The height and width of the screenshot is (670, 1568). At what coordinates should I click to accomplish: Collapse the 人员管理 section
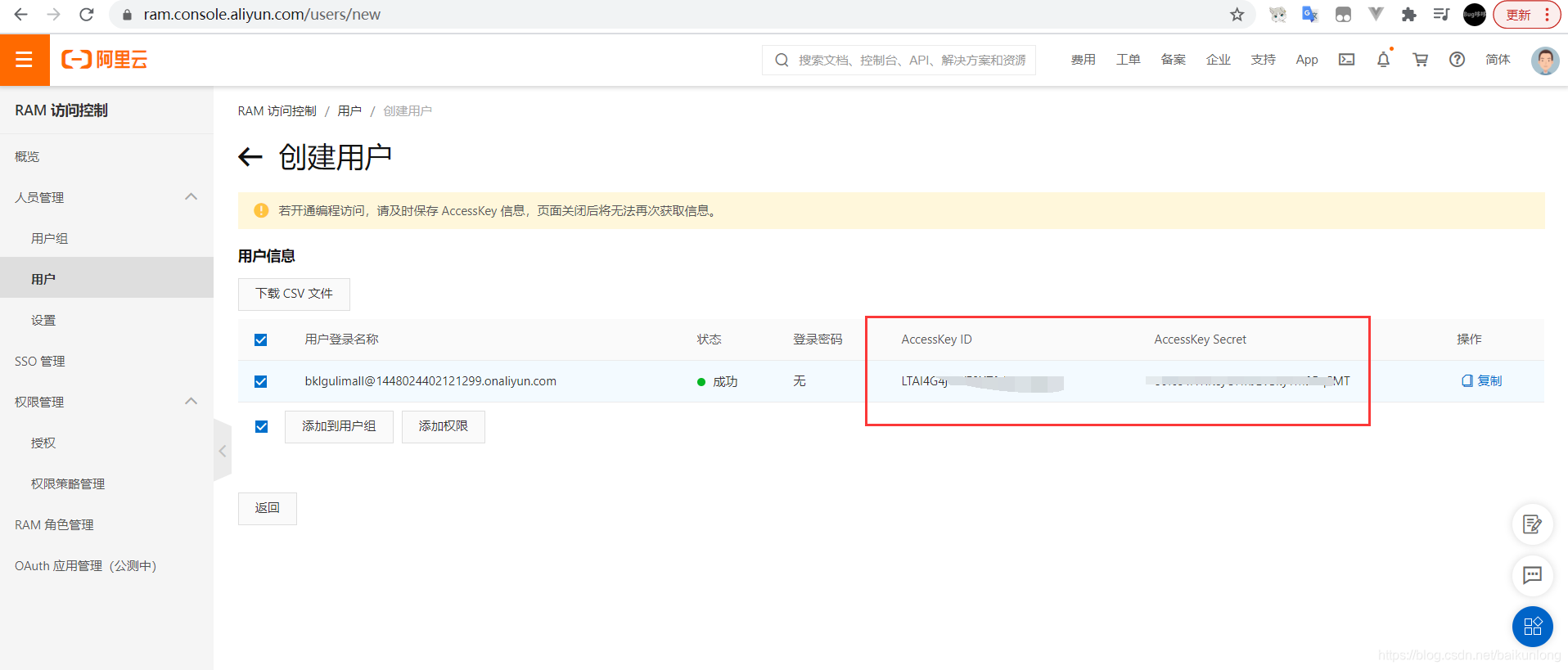(191, 197)
